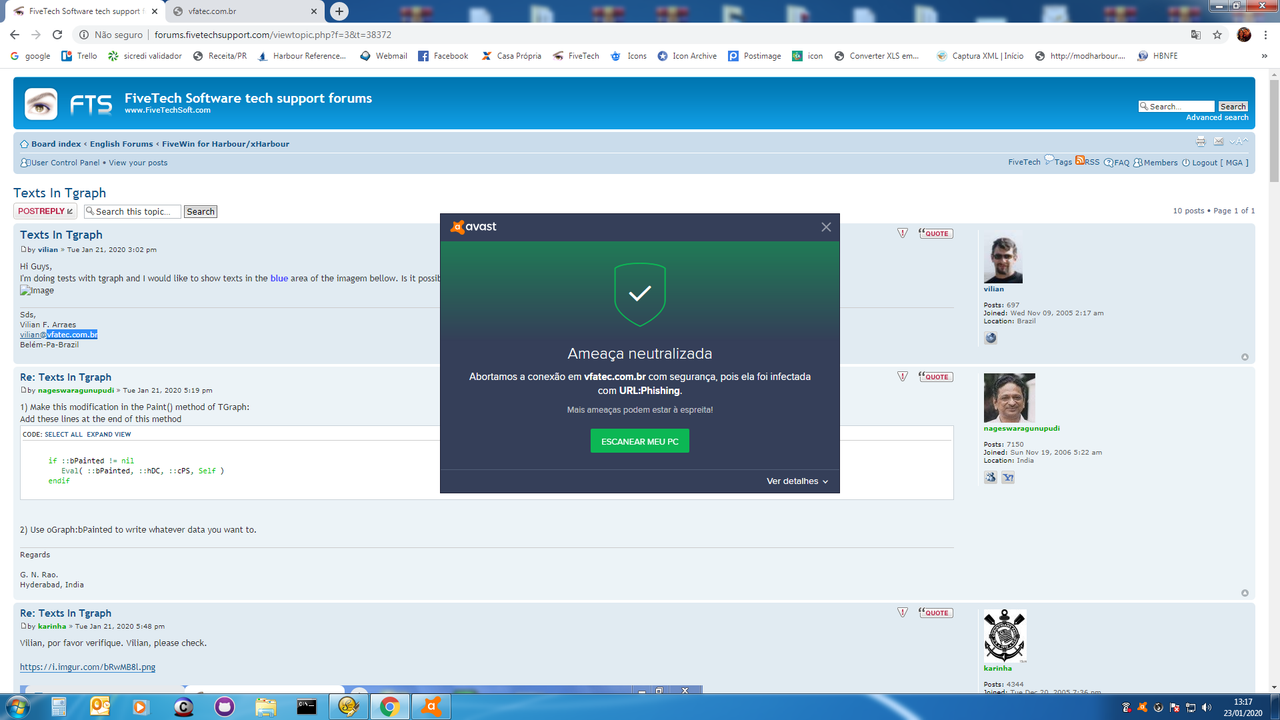Email this topic to a friend
1280x720 pixels.
click(1219, 142)
